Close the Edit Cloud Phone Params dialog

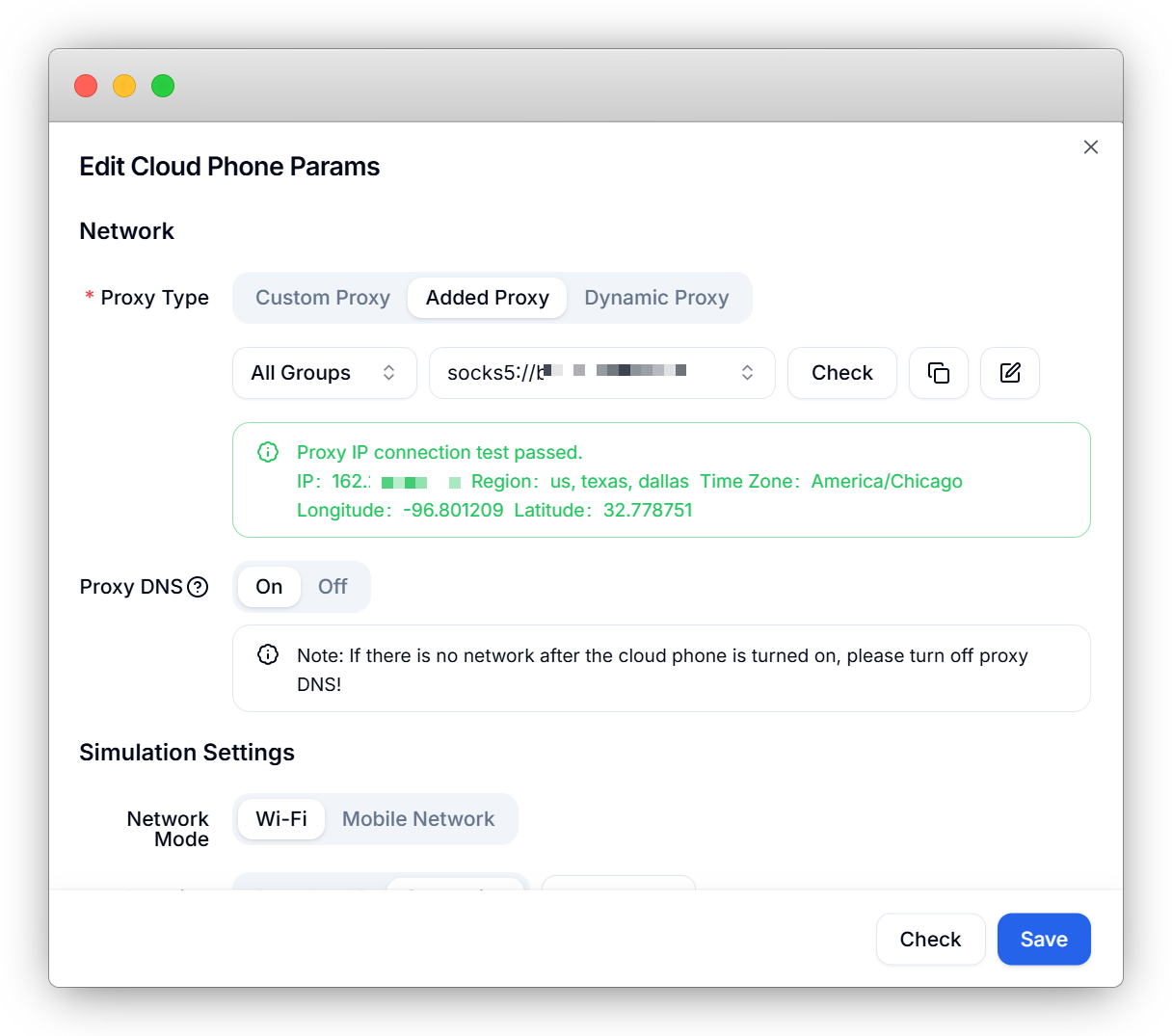click(x=1090, y=146)
